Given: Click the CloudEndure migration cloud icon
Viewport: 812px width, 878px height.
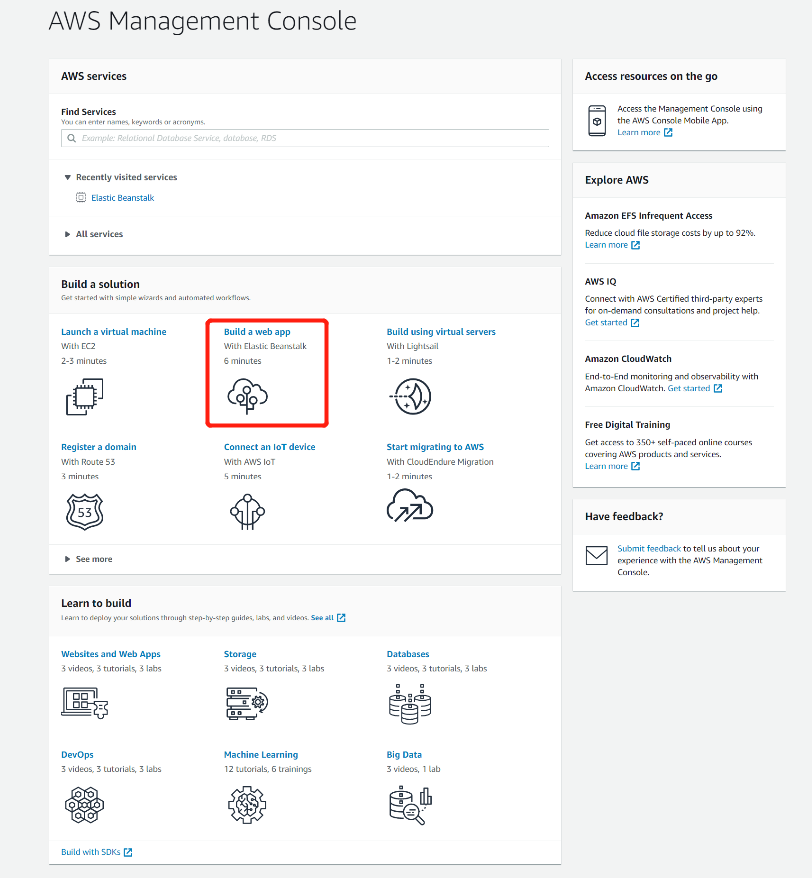Looking at the screenshot, I should click(410, 506).
